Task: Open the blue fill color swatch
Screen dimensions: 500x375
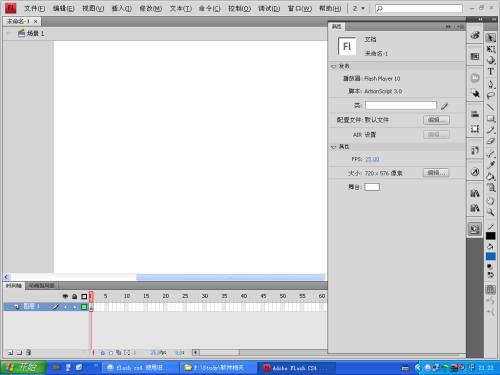Action: pyautogui.click(x=490, y=256)
